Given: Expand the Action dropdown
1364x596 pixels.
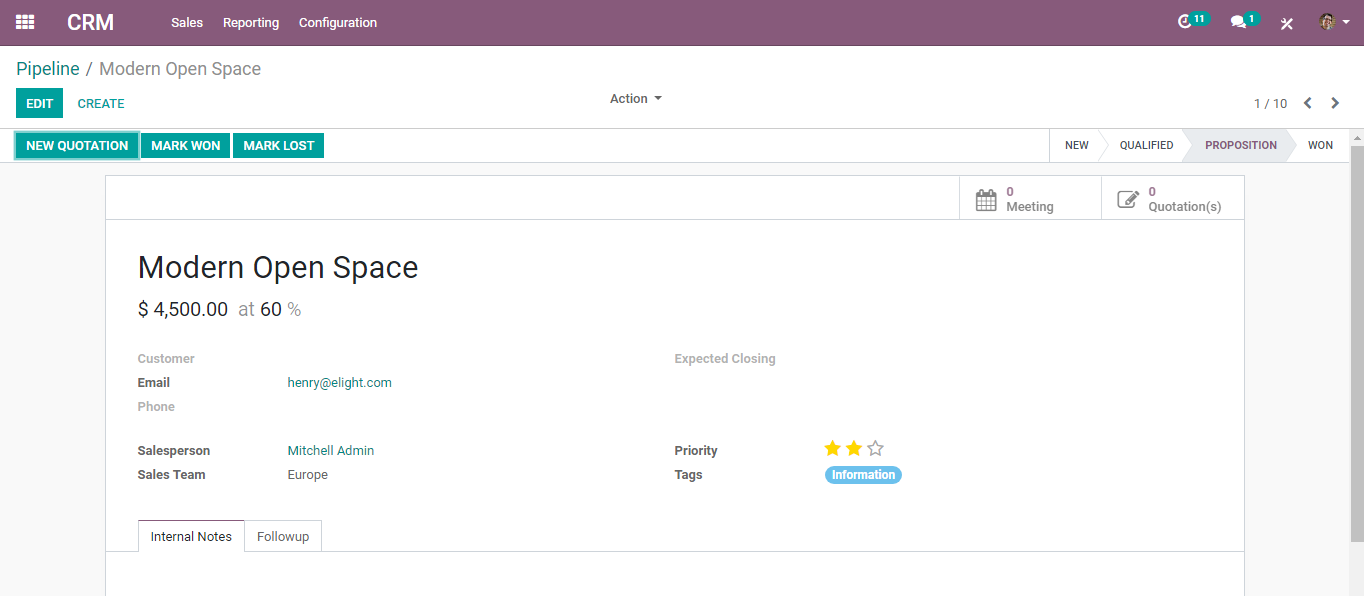Looking at the screenshot, I should pyautogui.click(x=636, y=98).
